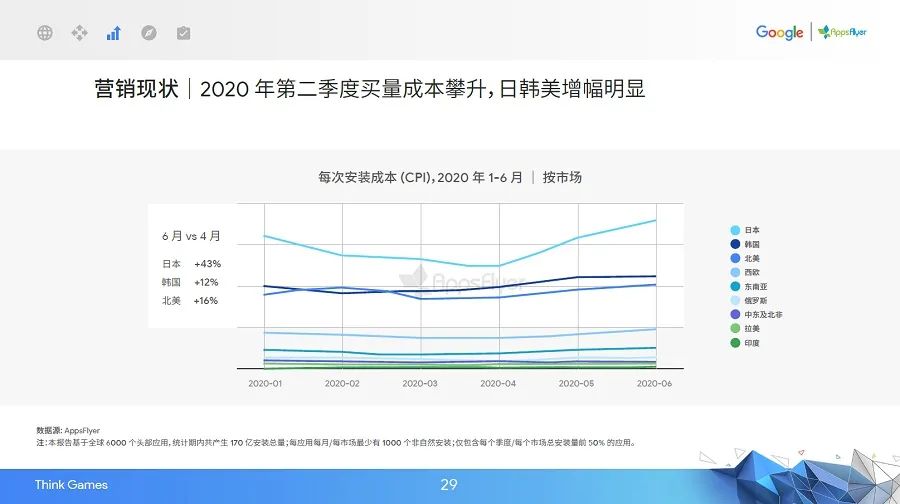900x504 pixels.
Task: Click the 2020-04 x-axis label
Action: 498,383
